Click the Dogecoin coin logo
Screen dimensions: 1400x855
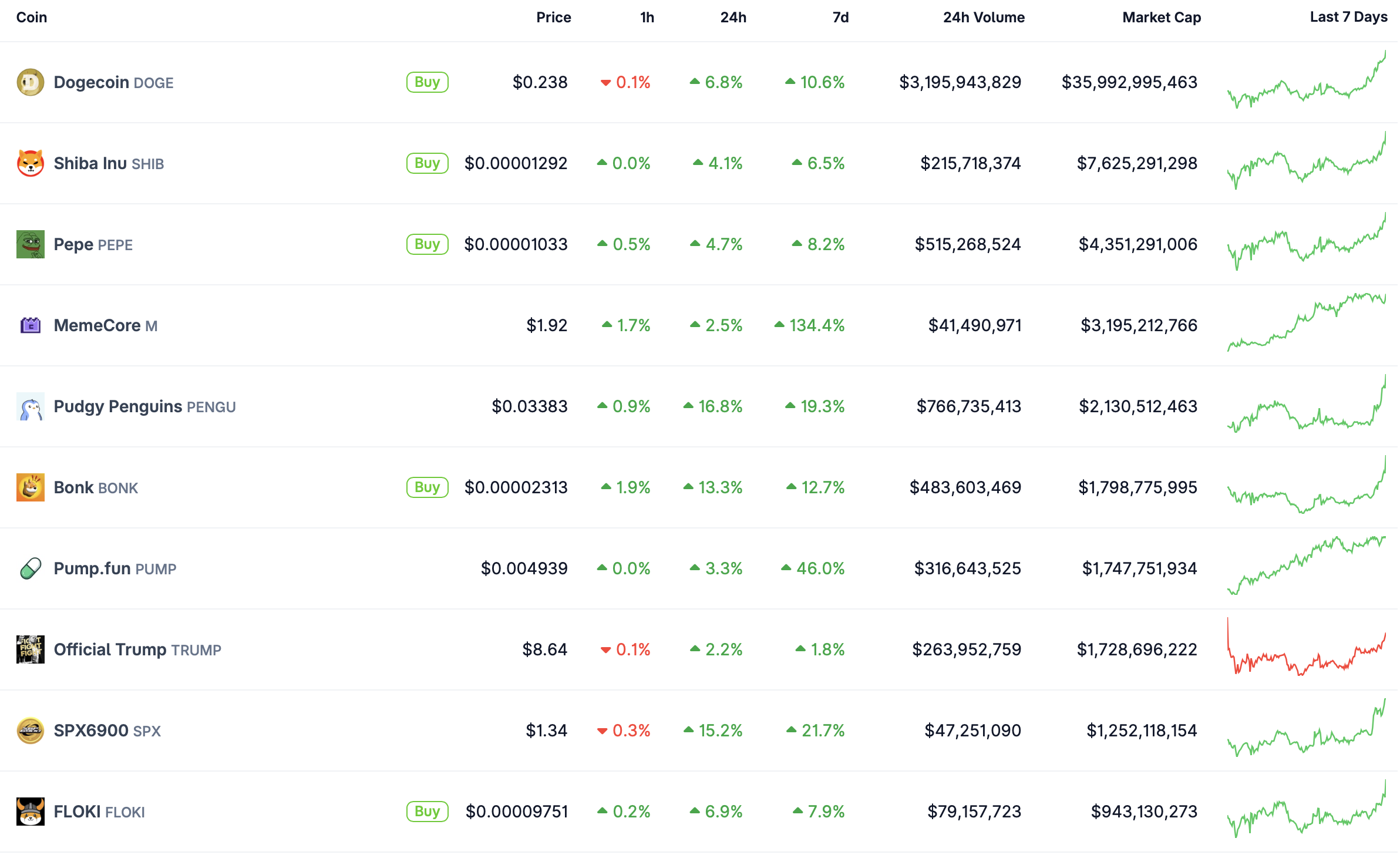(x=31, y=82)
